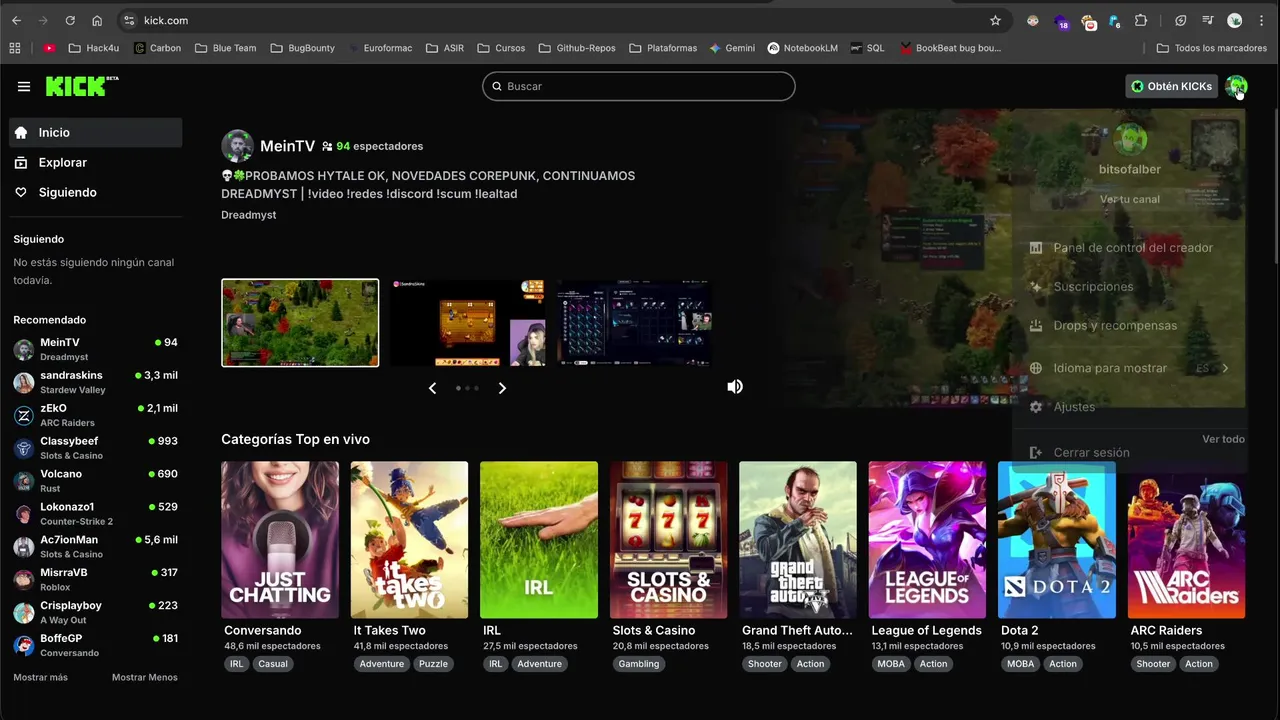The height and width of the screenshot is (720, 1280).
Task: Click BoffeGP avatar in Recomendado
Action: (23, 645)
